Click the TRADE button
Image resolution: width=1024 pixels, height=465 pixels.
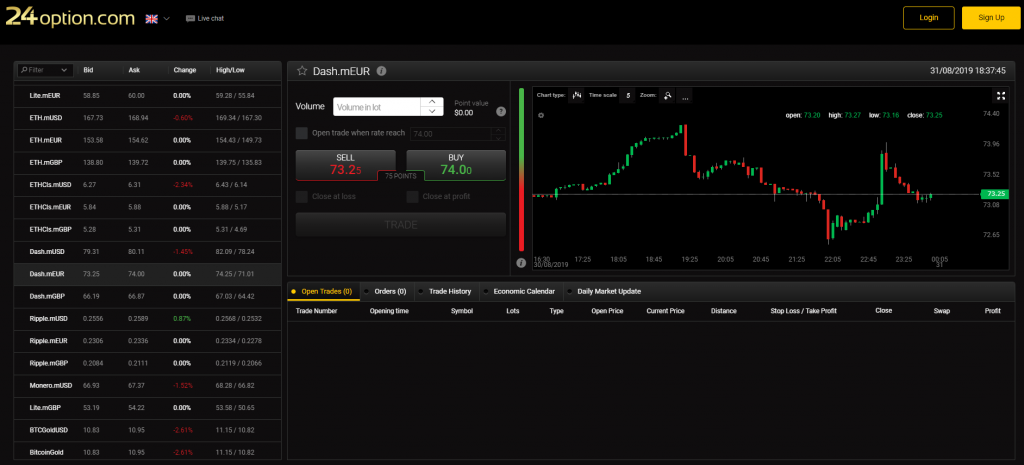pyautogui.click(x=401, y=224)
